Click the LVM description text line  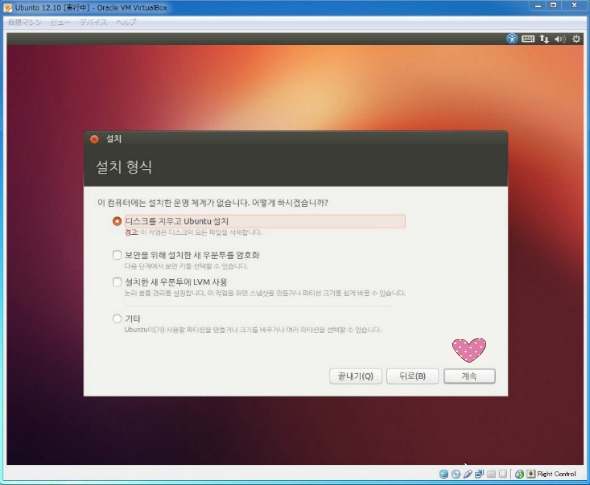(265, 293)
